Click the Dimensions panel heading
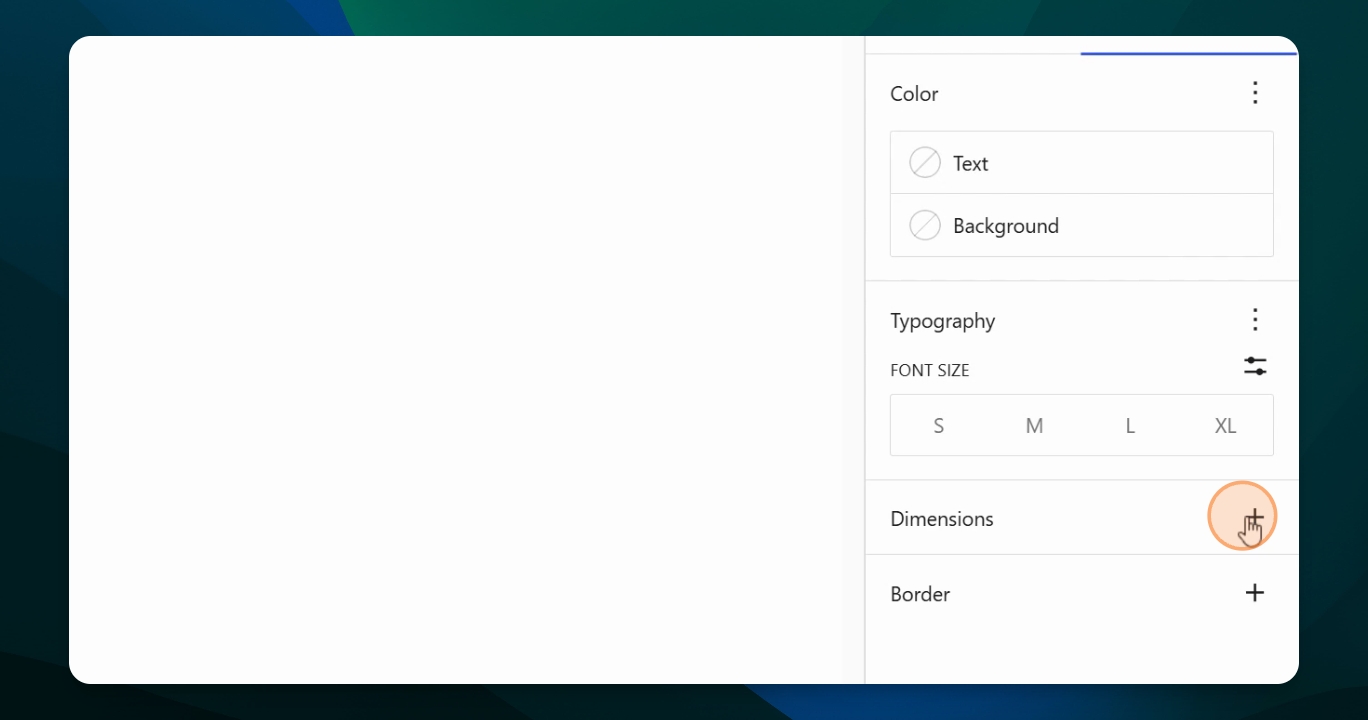1368x720 pixels. [942, 519]
